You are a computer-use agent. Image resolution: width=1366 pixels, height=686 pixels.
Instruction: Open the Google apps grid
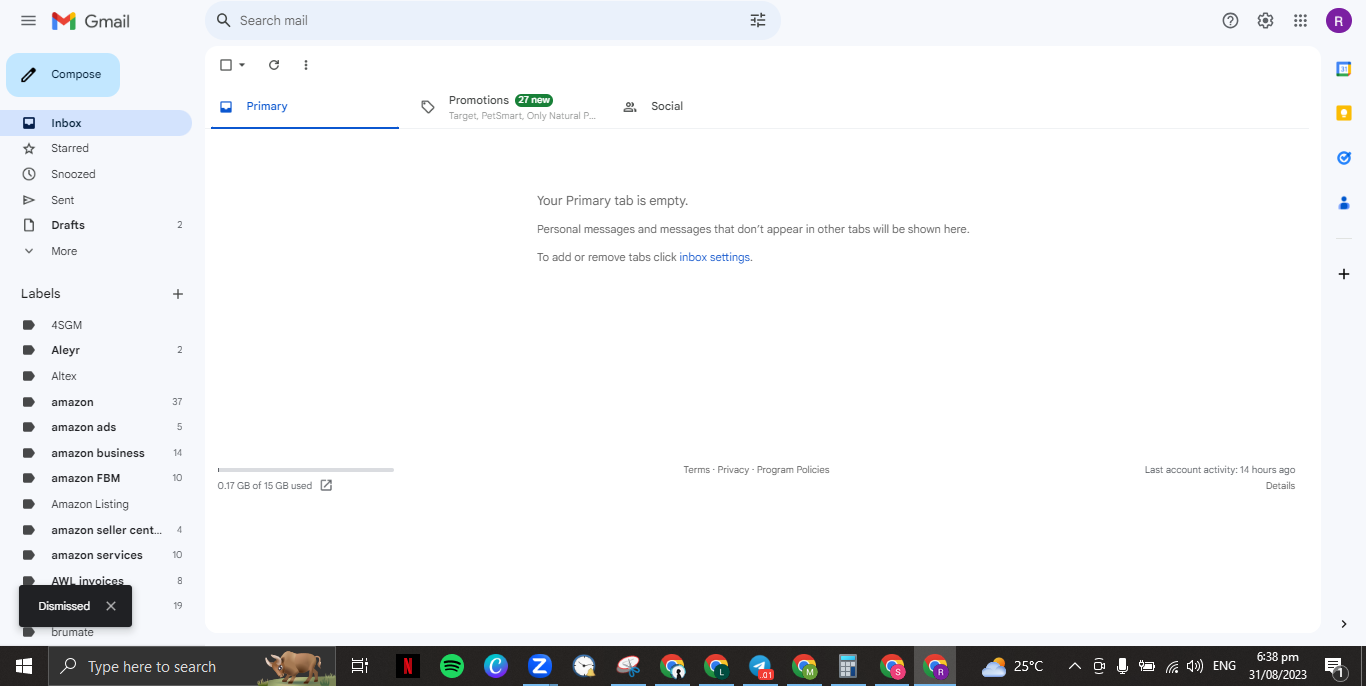(1300, 20)
